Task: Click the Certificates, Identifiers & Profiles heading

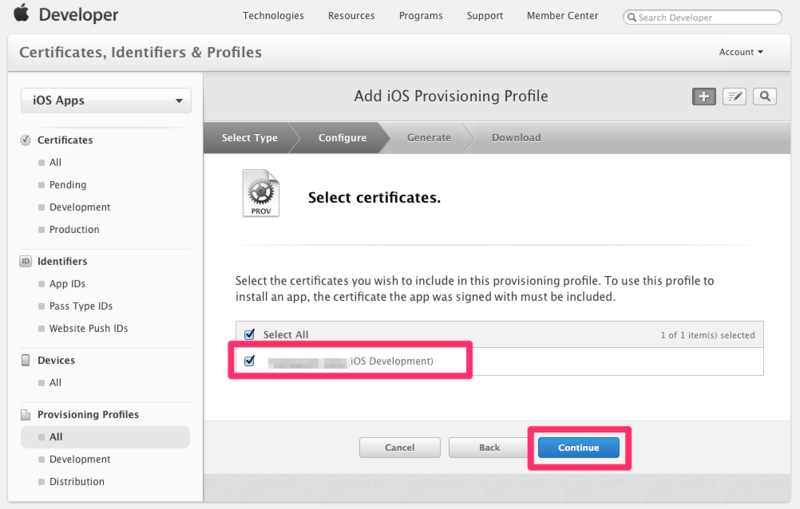Action: pos(140,52)
